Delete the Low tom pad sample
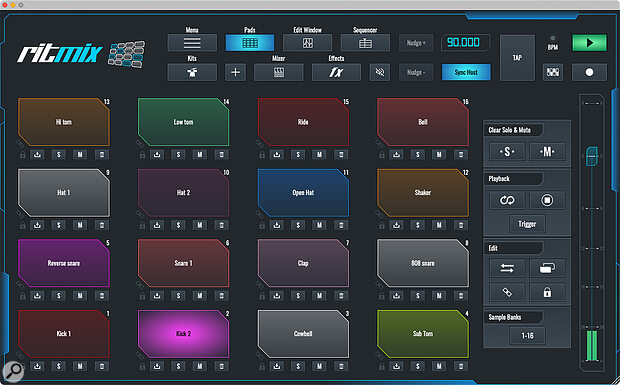Screen dimensions: 620x385 [x=221, y=155]
